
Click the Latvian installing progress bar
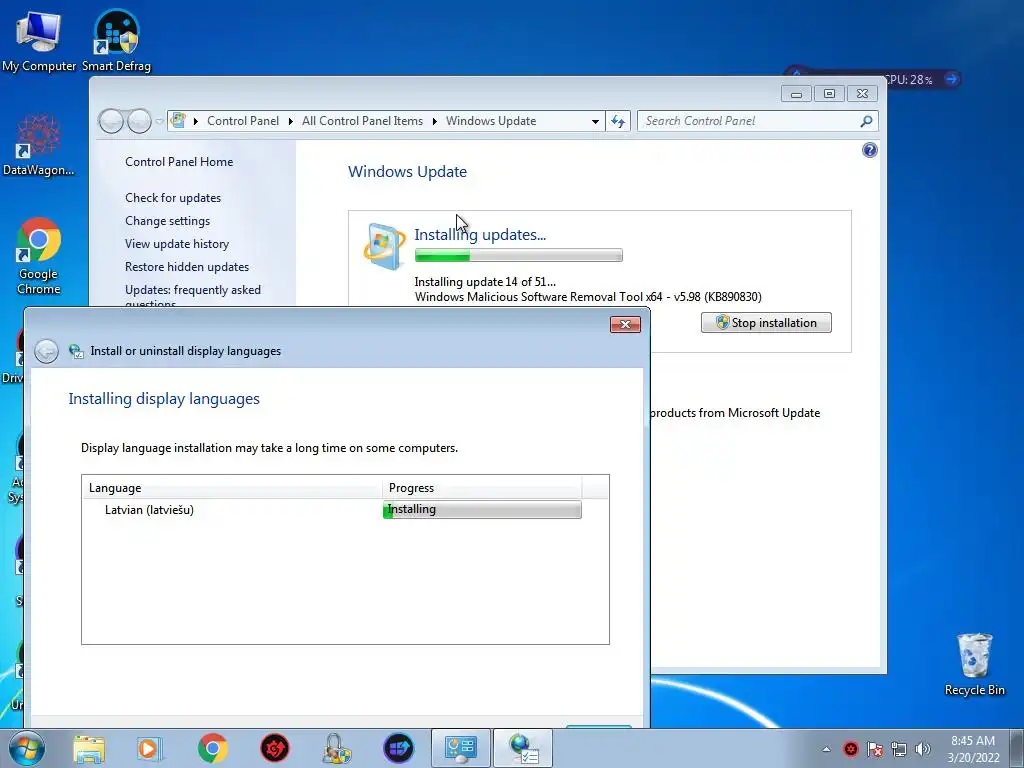tap(482, 509)
